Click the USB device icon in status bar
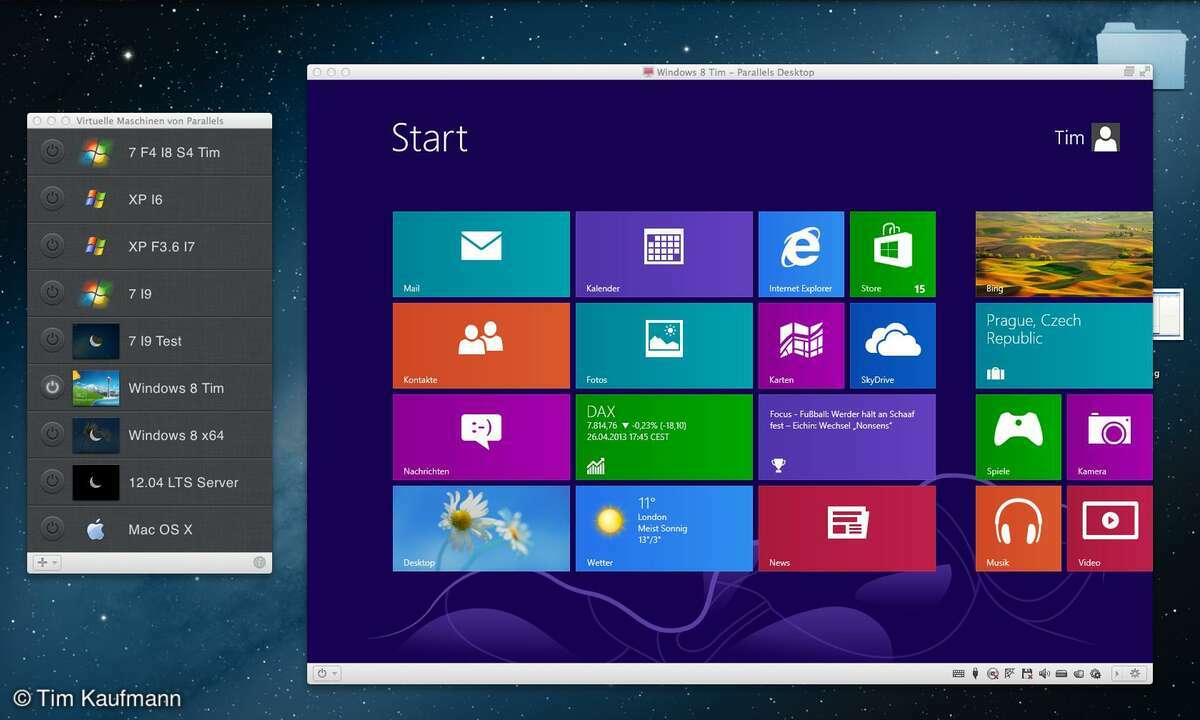Image resolution: width=1200 pixels, height=720 pixels. [975, 674]
